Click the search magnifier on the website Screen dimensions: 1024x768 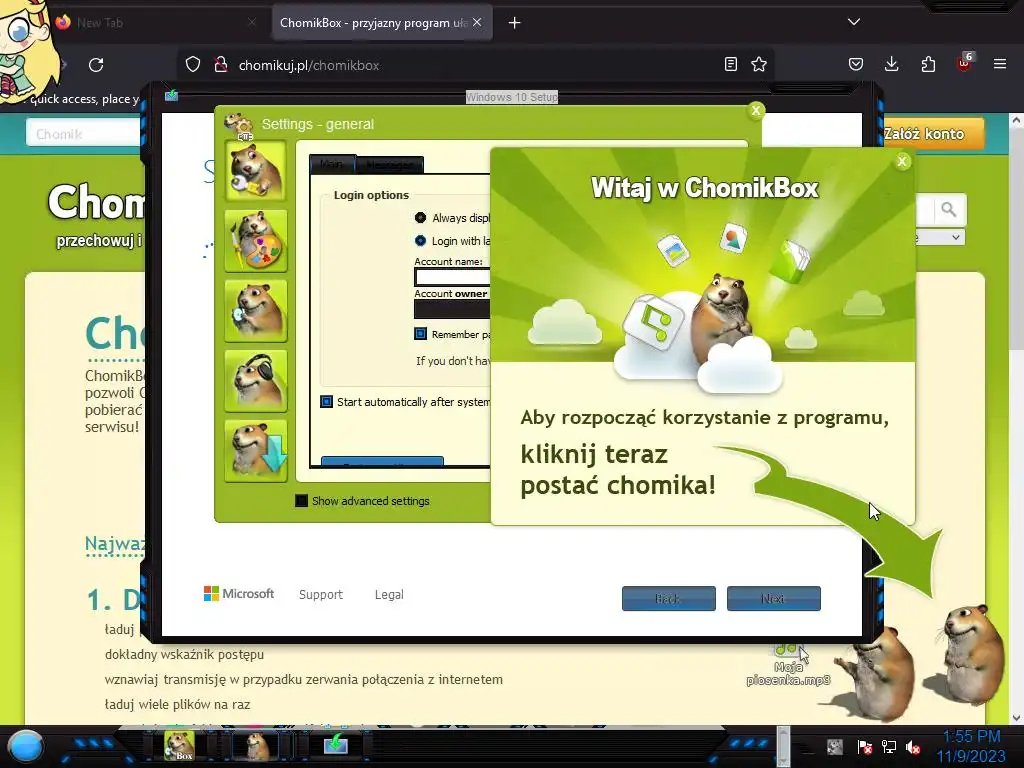948,210
